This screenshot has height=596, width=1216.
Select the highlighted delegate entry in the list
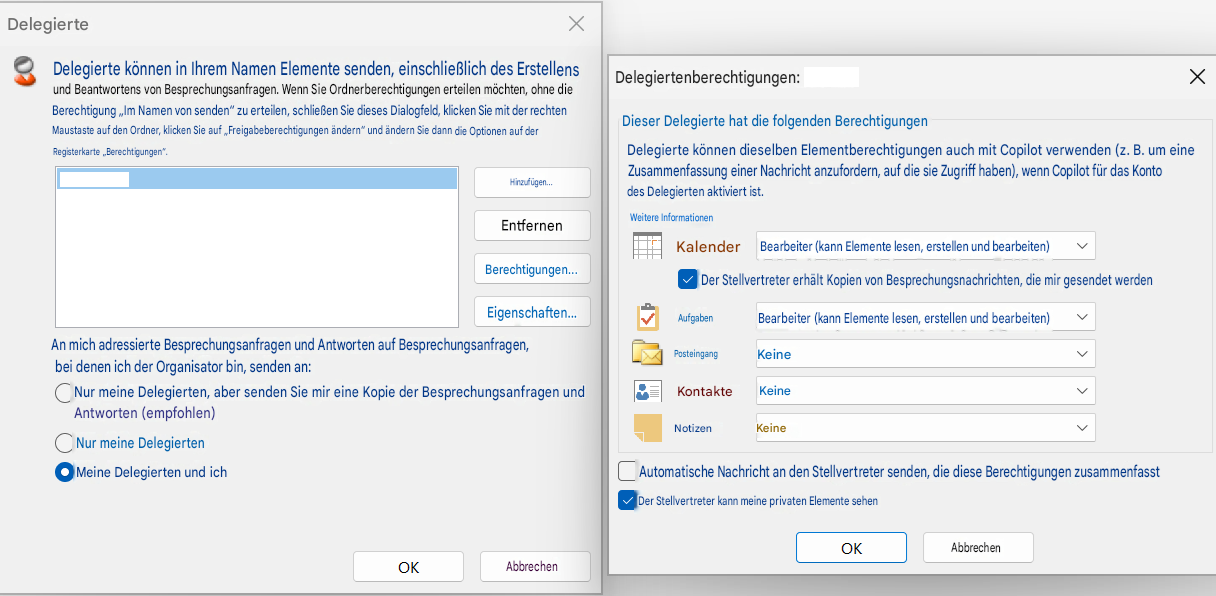click(257, 180)
